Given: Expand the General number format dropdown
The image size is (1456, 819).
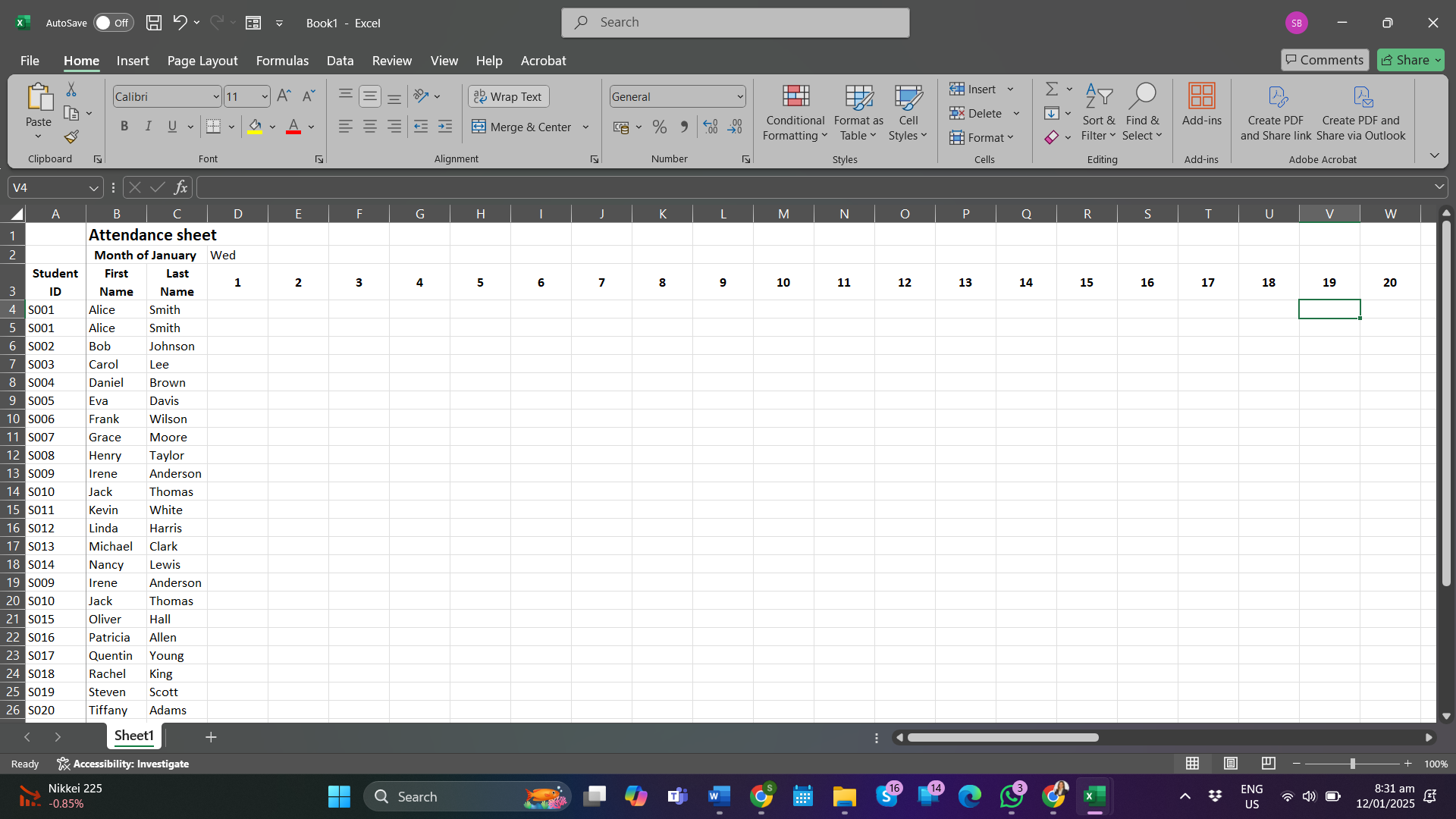Looking at the screenshot, I should point(739,97).
